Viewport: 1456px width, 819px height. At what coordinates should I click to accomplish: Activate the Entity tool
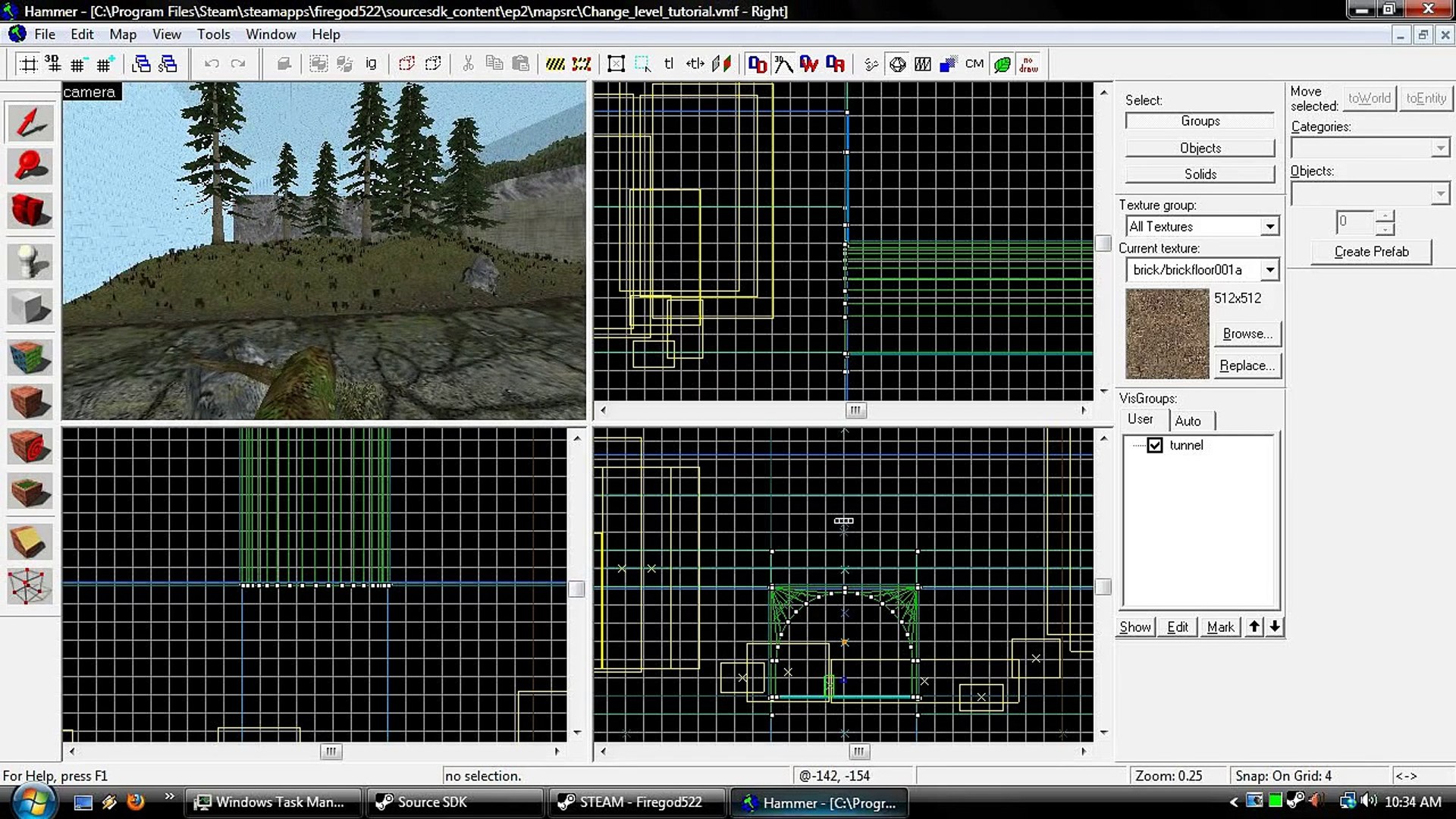(30, 262)
